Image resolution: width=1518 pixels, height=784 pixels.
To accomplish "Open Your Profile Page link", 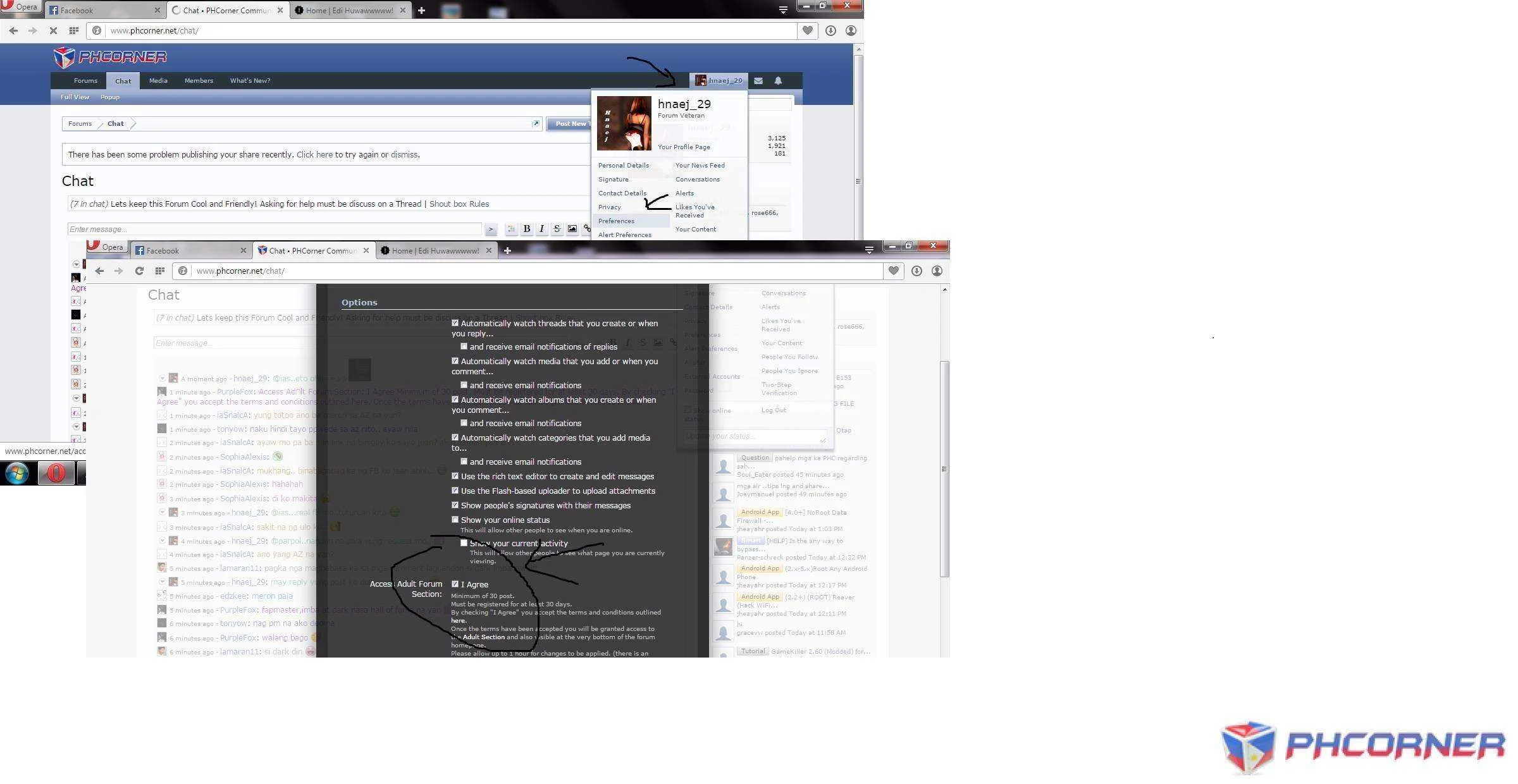I will 684,147.
